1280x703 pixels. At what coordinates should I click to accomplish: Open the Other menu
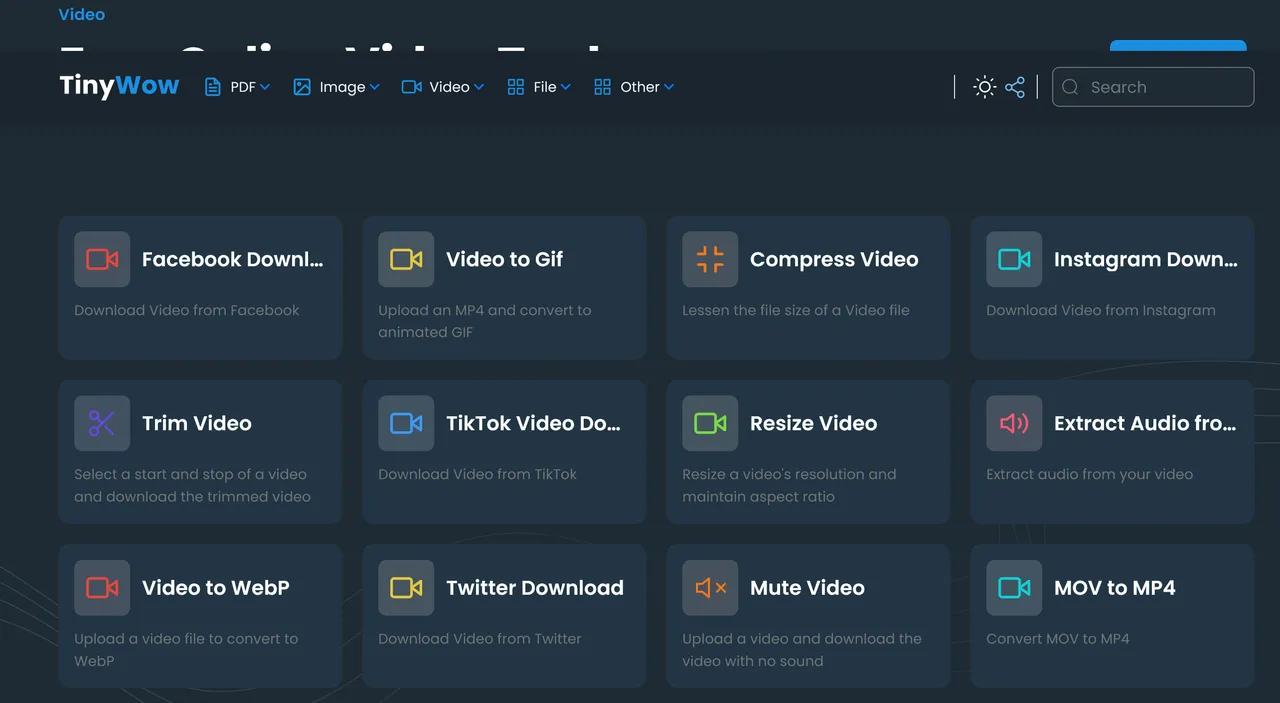(635, 87)
